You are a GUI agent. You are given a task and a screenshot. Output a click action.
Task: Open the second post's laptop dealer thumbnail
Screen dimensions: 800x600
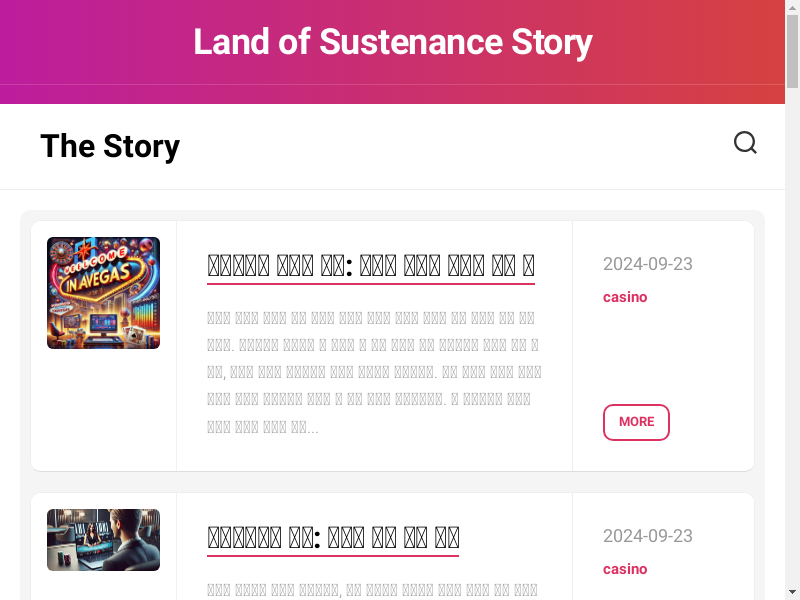click(103, 540)
